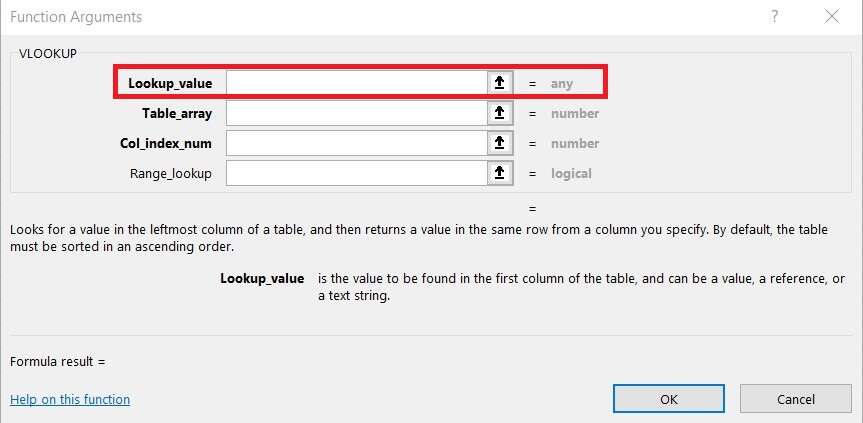Screen dimensions: 863x423
Task: Click the Formula result text
Action: point(57,361)
